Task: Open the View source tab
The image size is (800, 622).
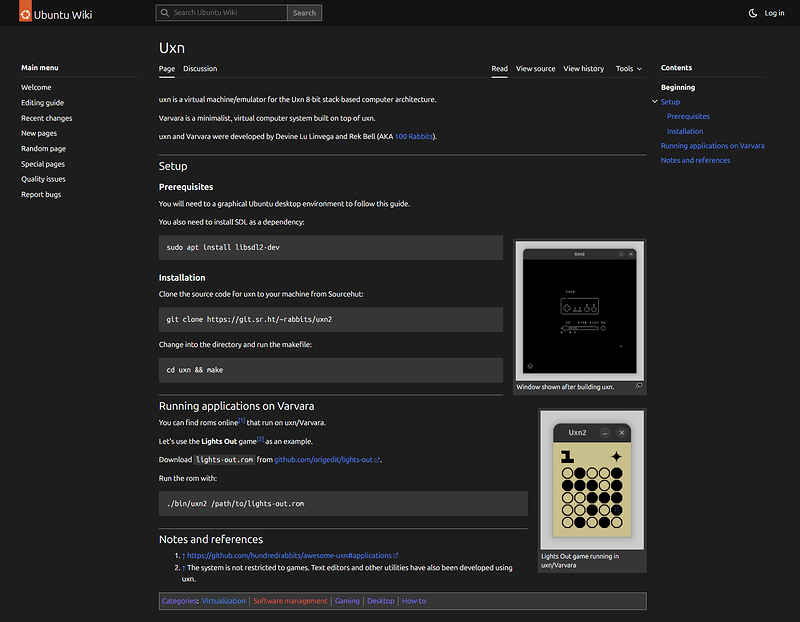Action: 535,69
